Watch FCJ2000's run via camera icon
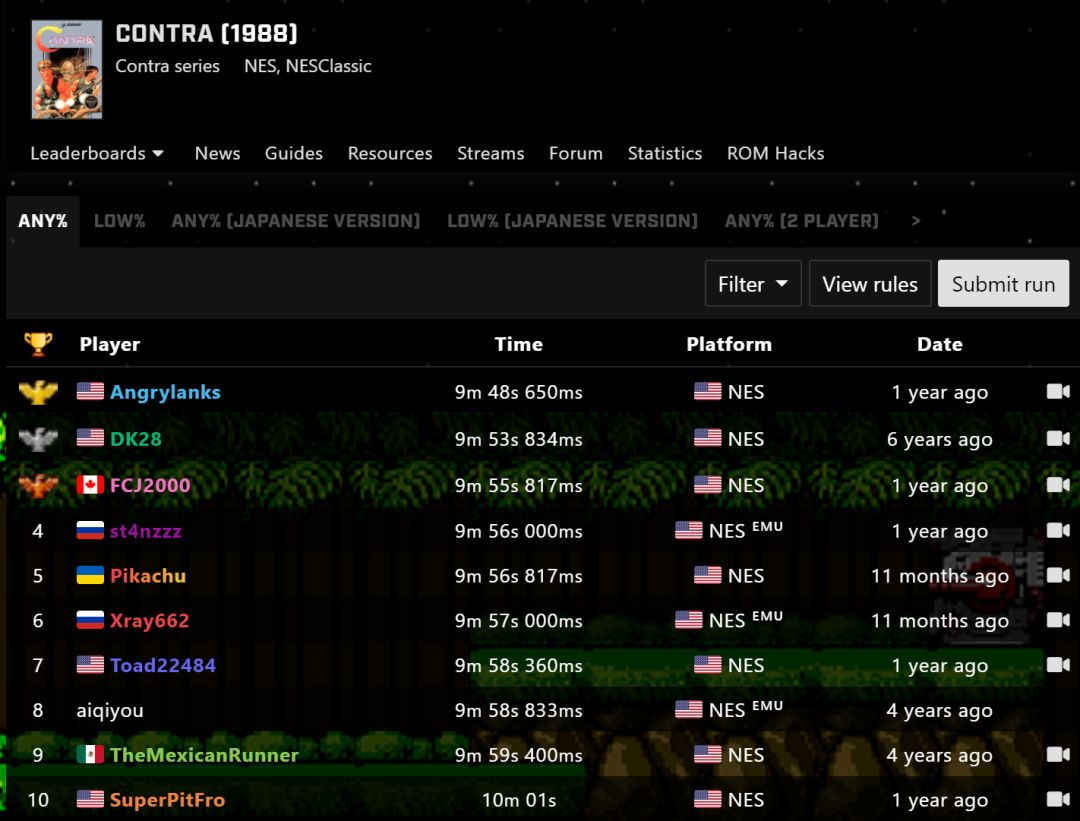 tap(1057, 485)
